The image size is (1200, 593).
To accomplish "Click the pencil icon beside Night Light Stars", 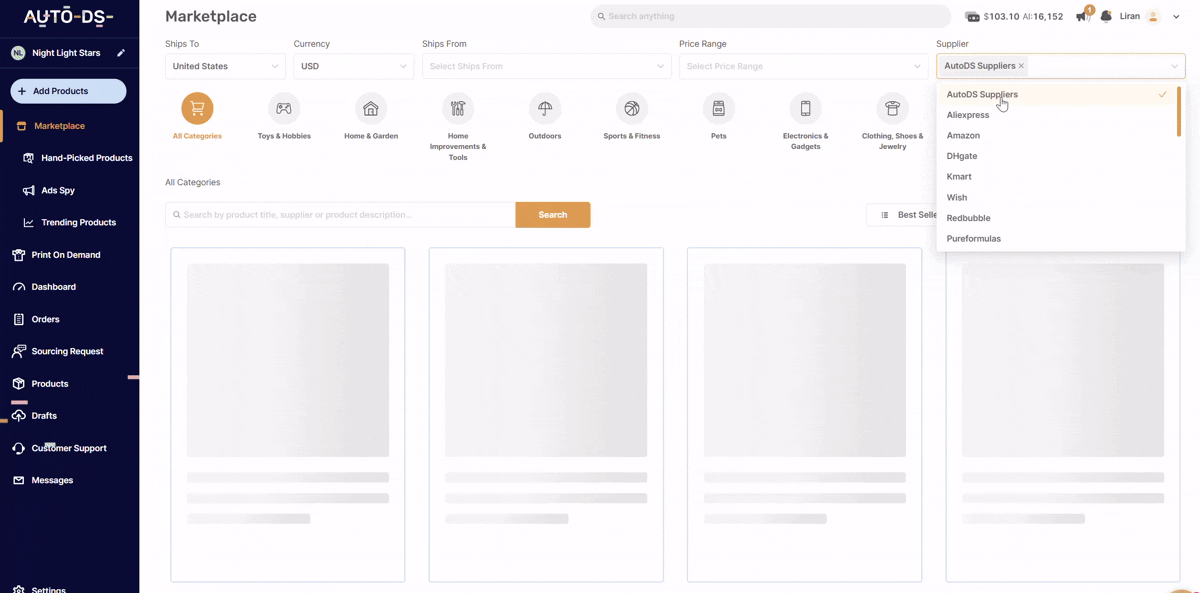I will 121,53.
